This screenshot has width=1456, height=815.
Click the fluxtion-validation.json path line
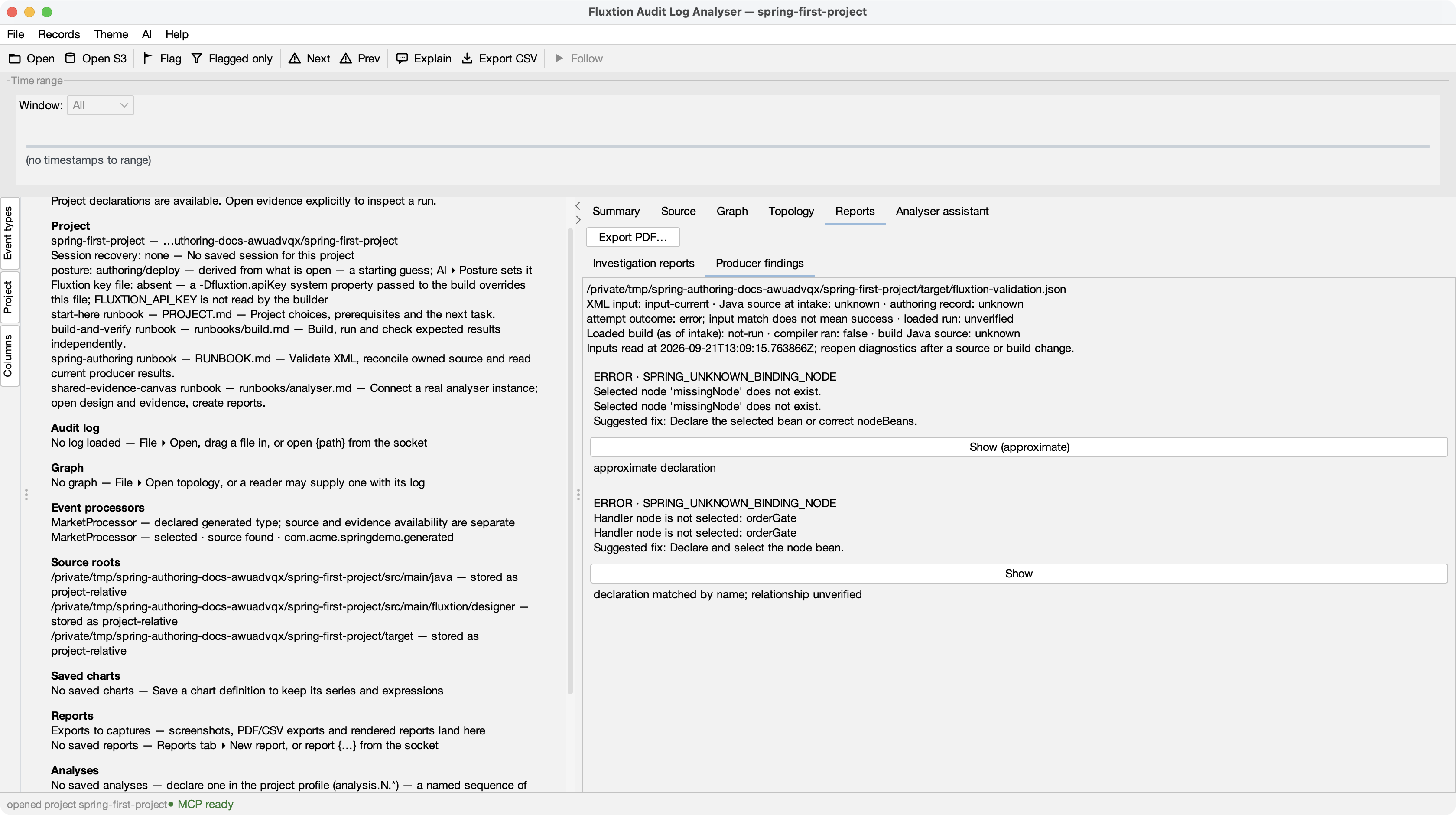[826, 289]
